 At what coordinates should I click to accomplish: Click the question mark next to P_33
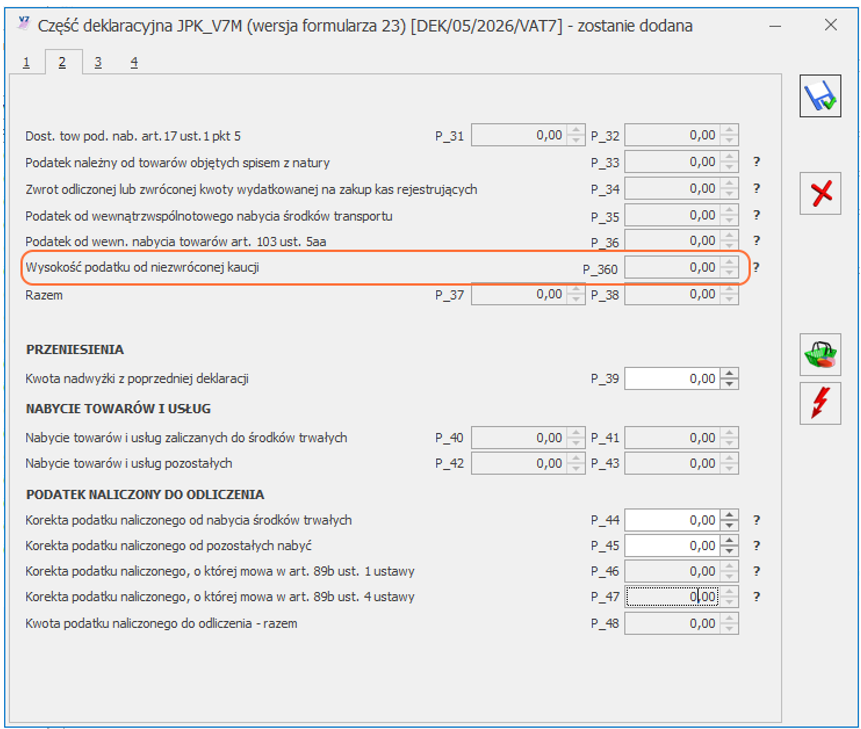757,162
